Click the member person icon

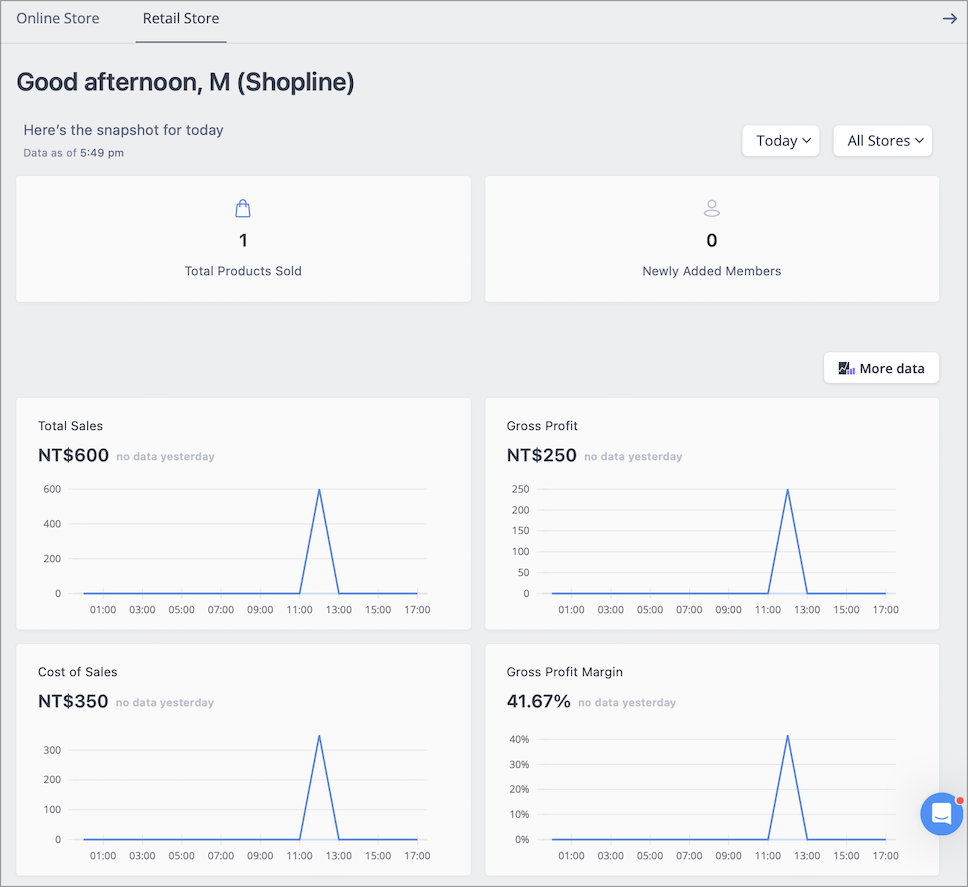712,208
